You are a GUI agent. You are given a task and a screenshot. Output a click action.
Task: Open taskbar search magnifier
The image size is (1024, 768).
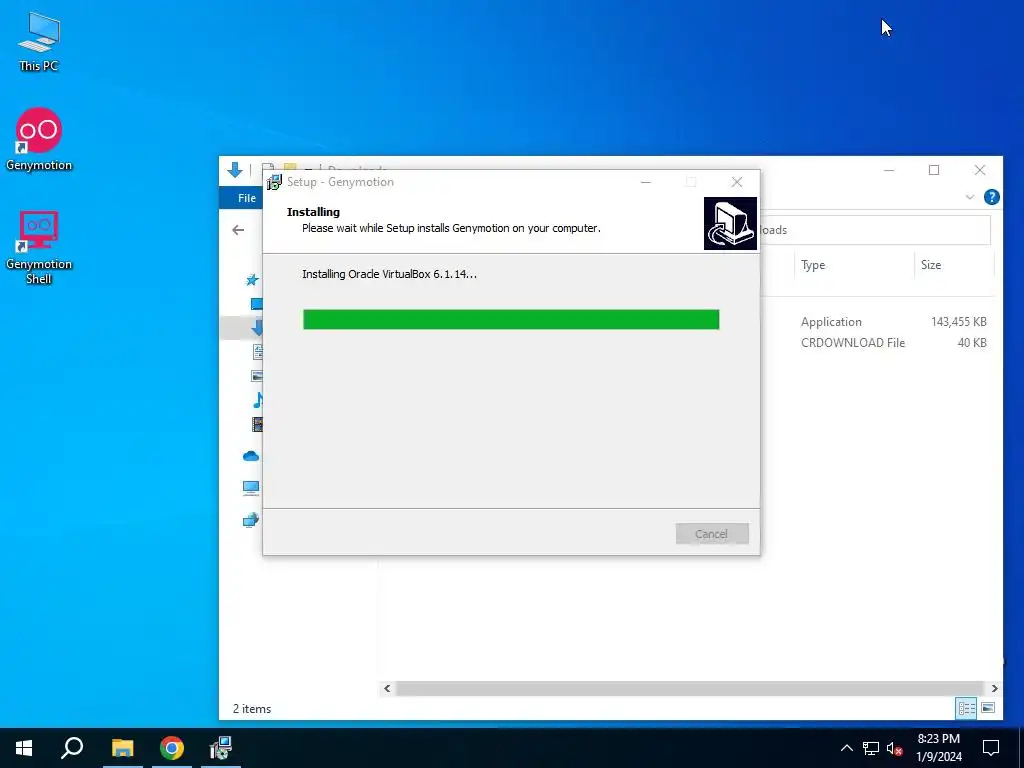pos(72,748)
